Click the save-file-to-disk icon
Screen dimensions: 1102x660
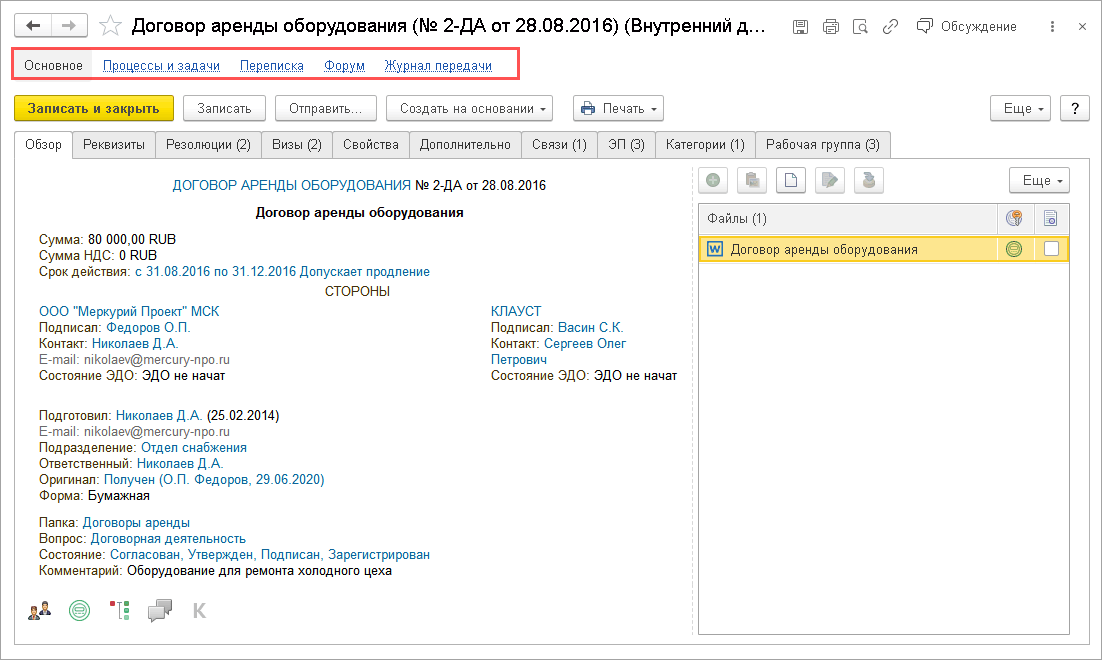tap(866, 180)
